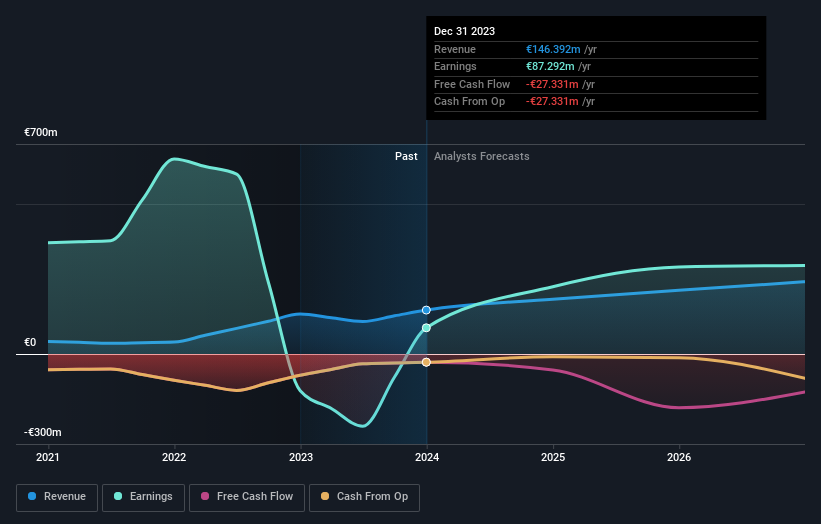Select the teal Earnings data point at 2024
The image size is (821, 524).
(426, 328)
